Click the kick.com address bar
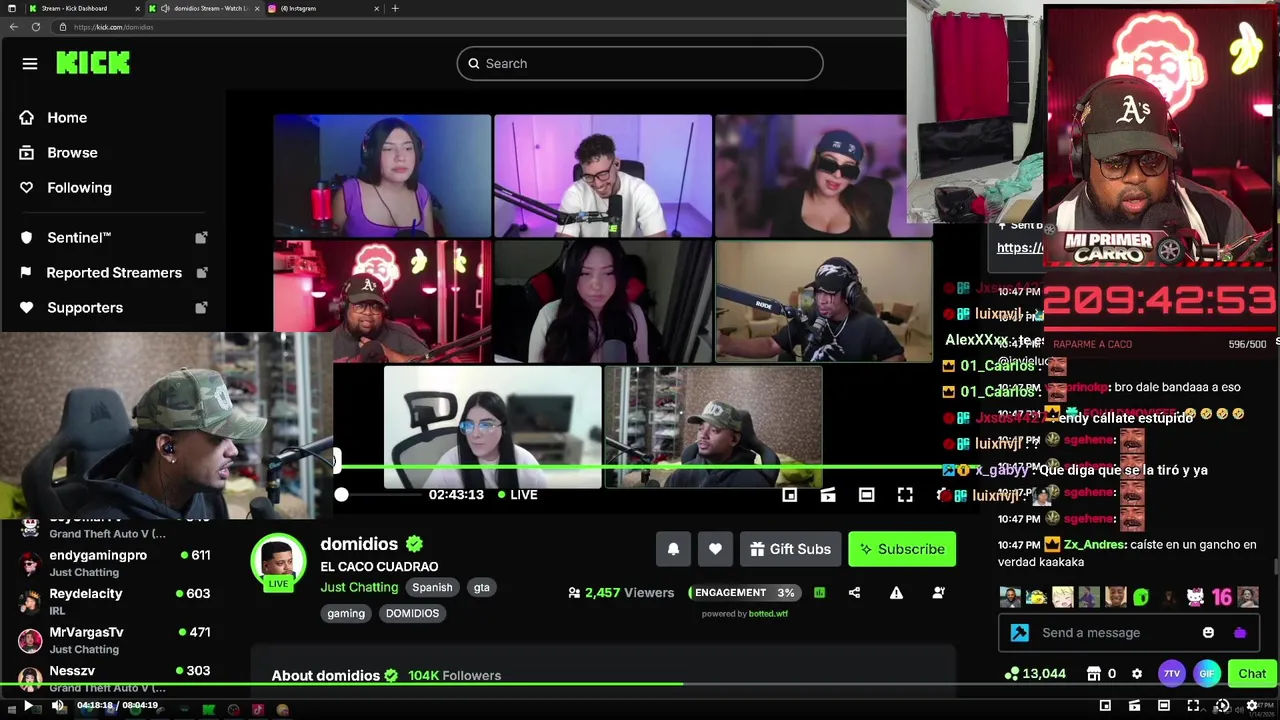The width and height of the screenshot is (1280, 720). click(x=480, y=27)
